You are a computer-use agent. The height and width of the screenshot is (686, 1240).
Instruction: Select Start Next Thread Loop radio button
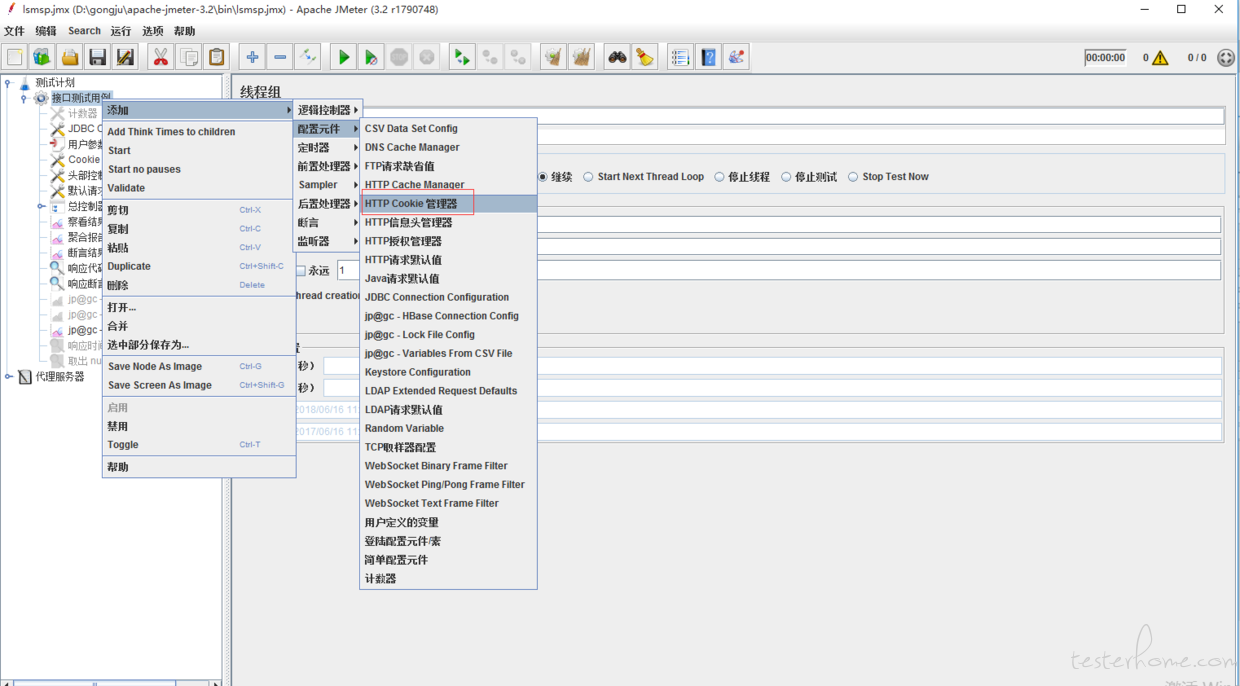pyautogui.click(x=588, y=177)
